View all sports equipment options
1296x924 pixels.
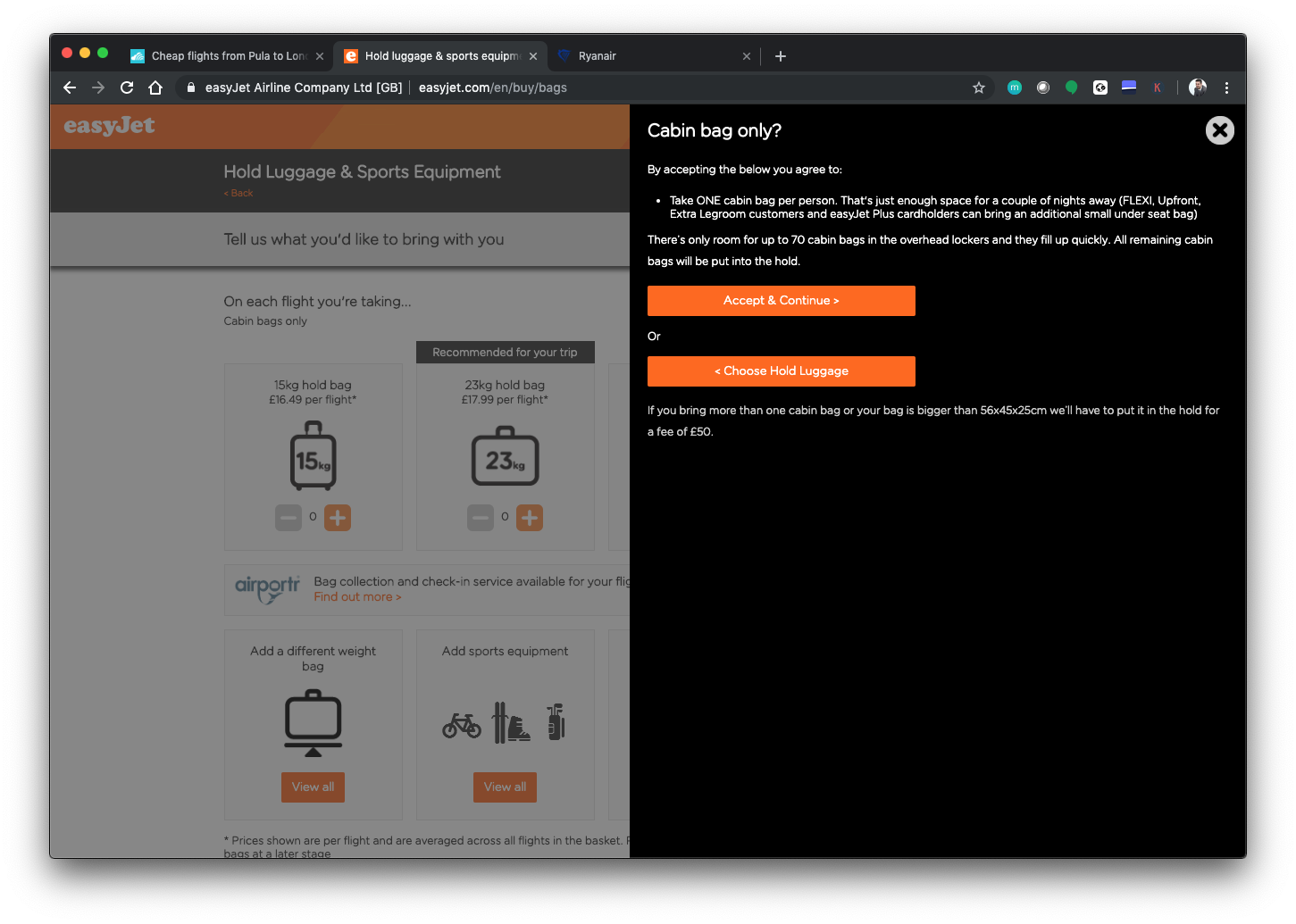tap(505, 787)
